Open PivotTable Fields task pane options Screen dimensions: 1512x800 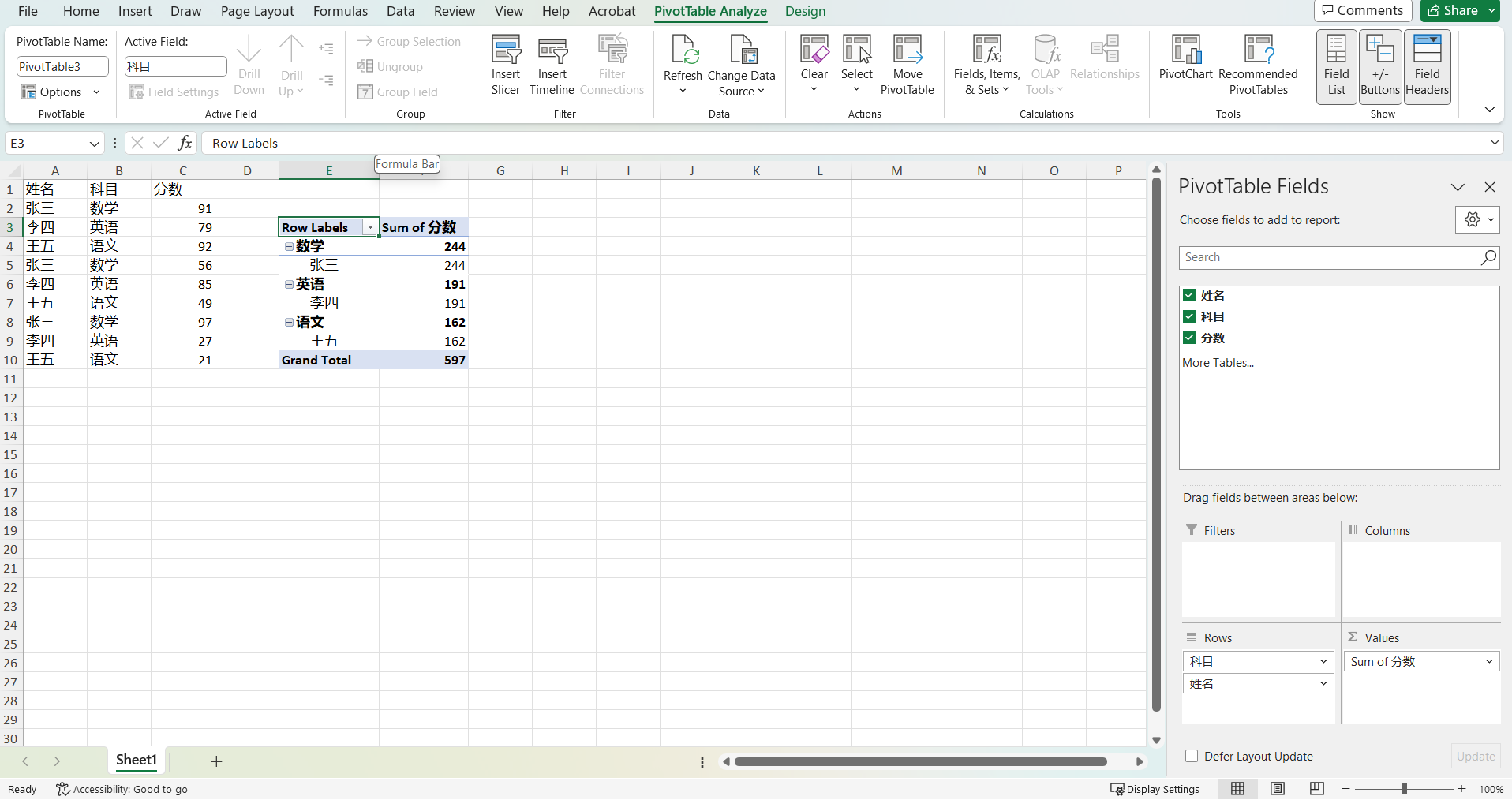(1458, 187)
